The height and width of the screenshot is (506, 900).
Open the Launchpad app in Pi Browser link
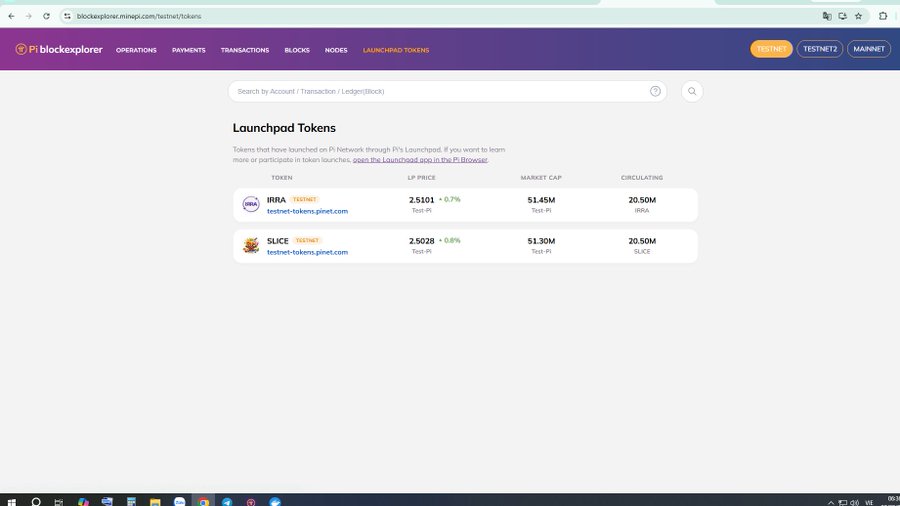click(x=420, y=159)
